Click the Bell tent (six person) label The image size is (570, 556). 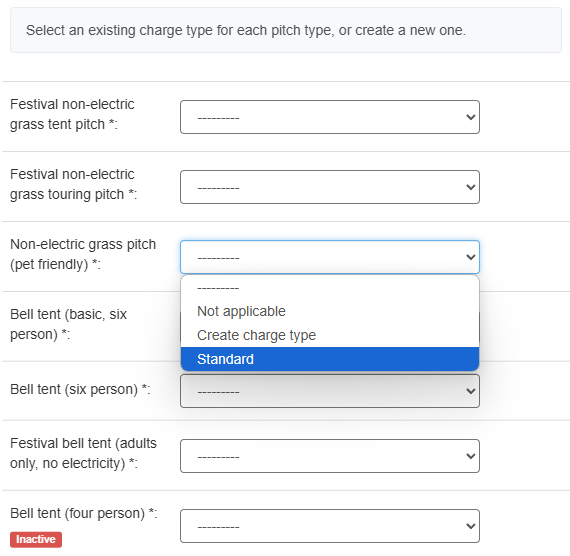(80, 389)
